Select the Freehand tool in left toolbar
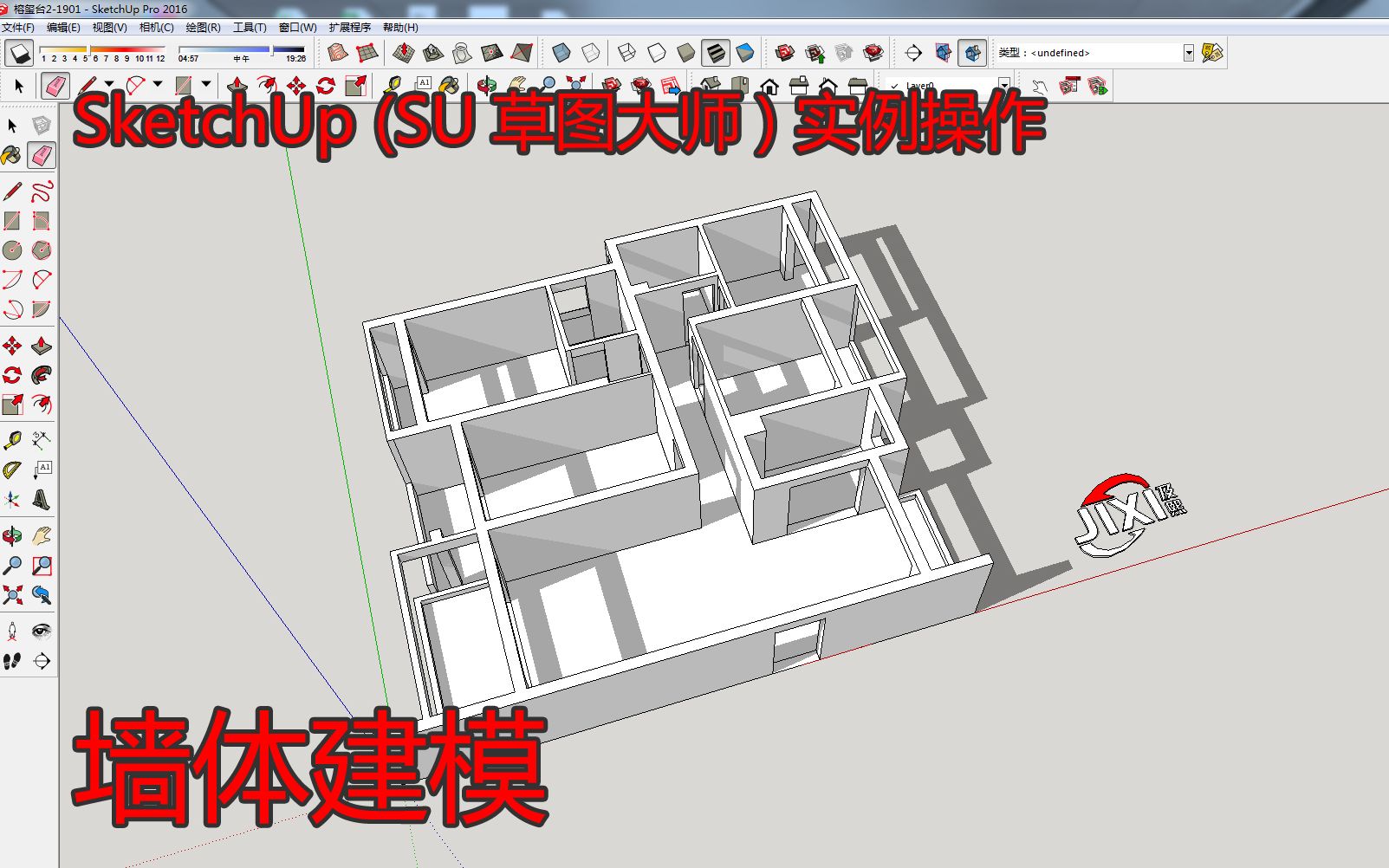 point(41,191)
